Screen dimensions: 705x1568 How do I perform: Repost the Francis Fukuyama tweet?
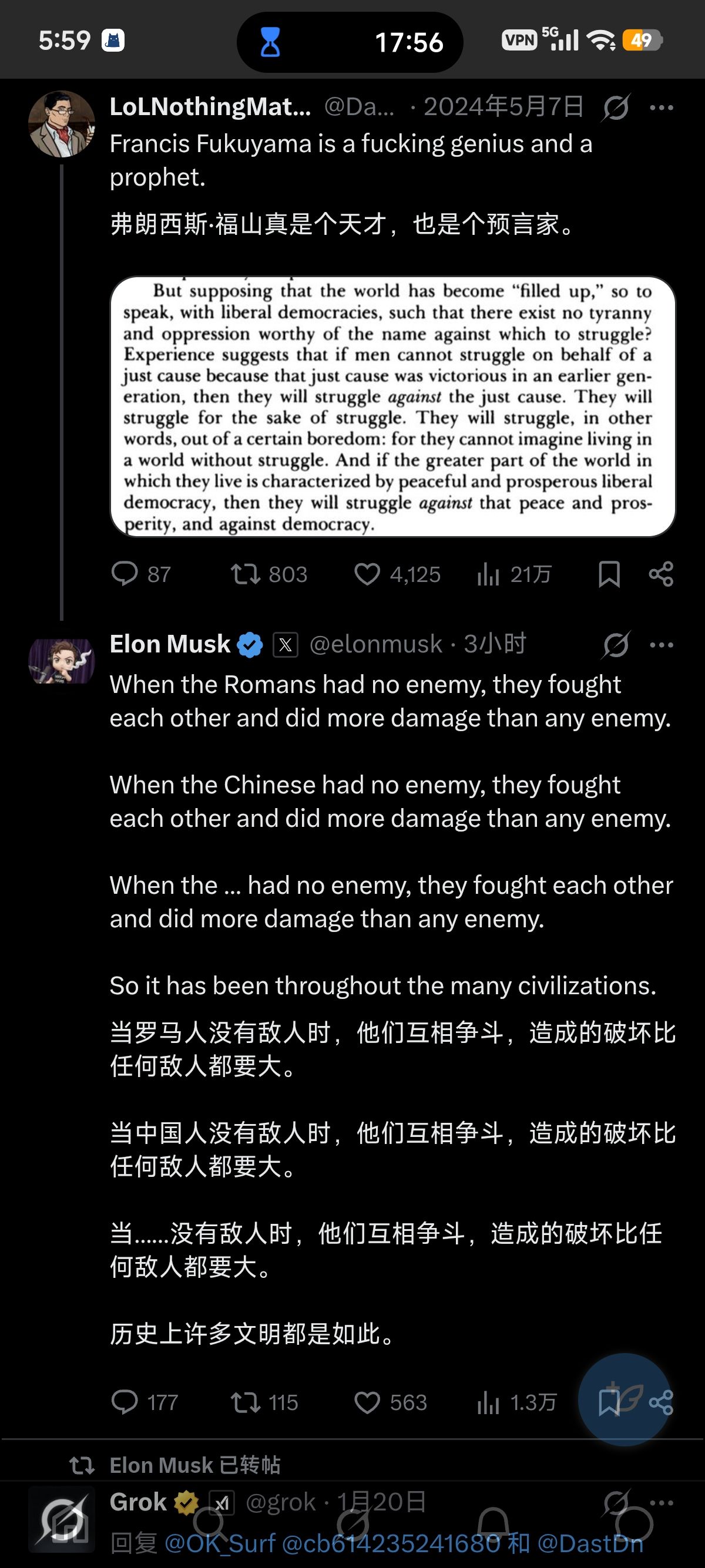tap(246, 573)
